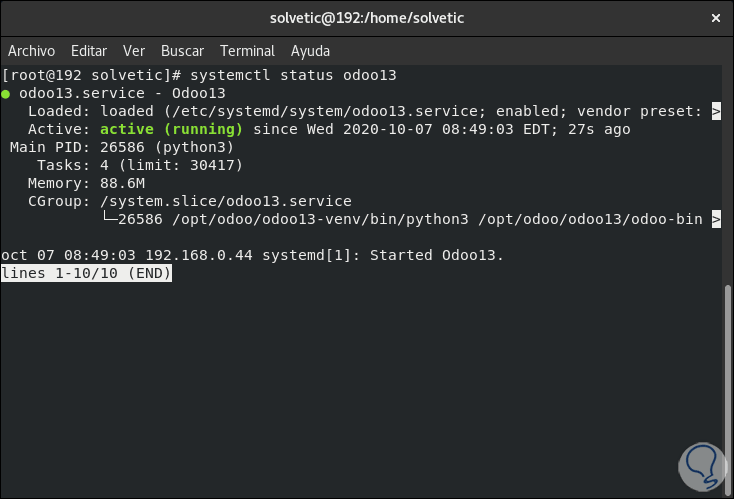734x499 pixels.
Task: Click the green "active (running)" status text
Action: (171, 129)
